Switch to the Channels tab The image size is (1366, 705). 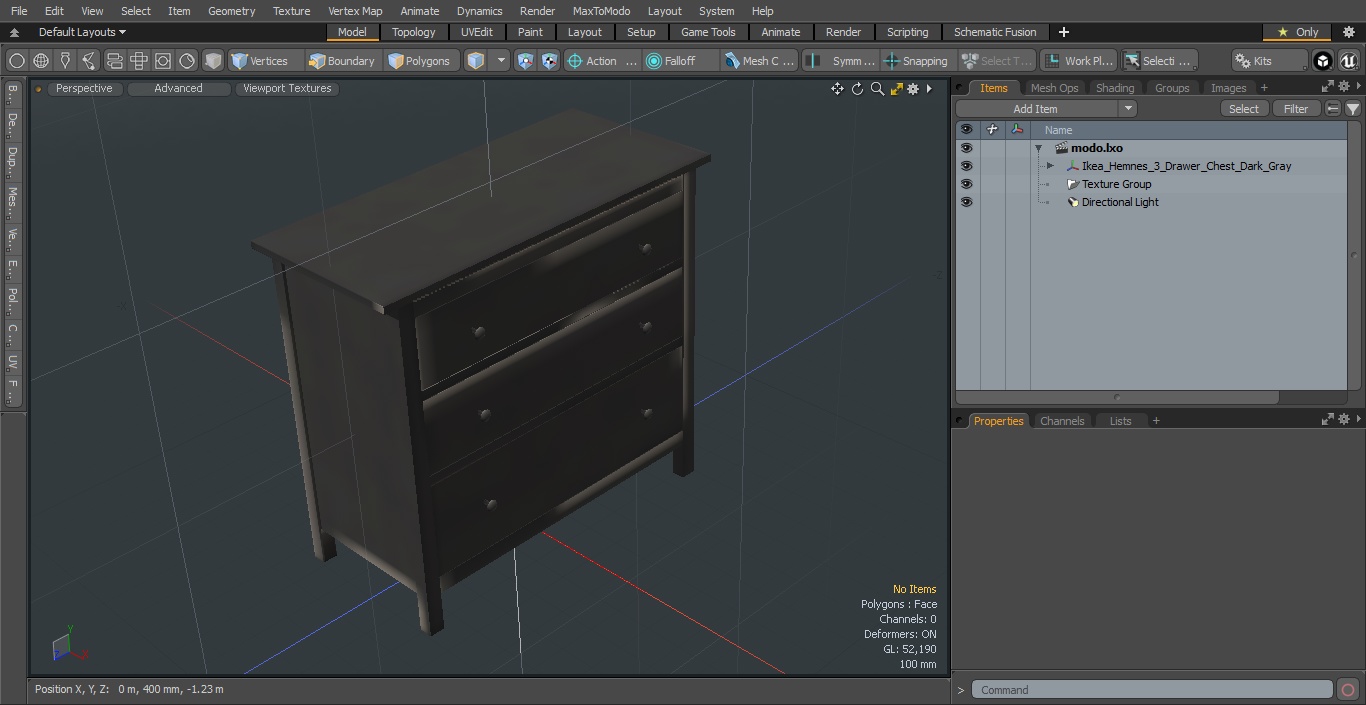1062,421
